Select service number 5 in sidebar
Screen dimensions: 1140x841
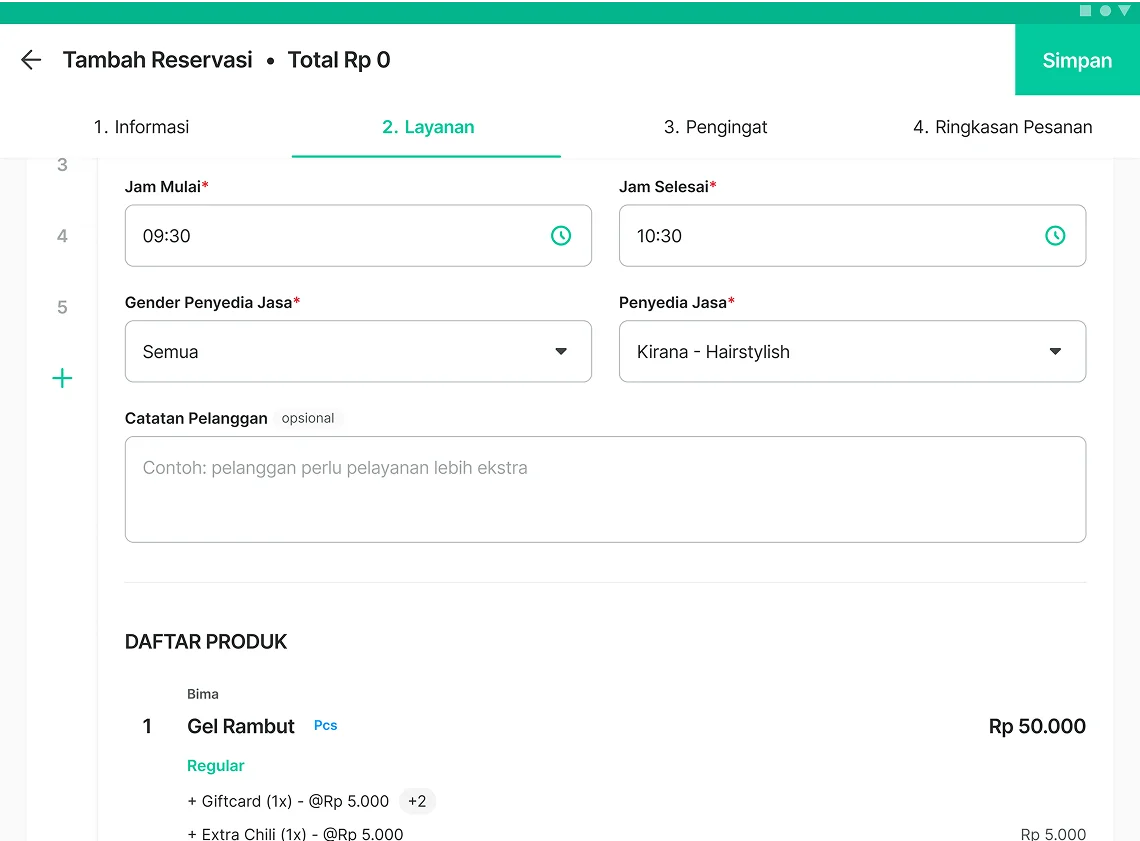[x=62, y=307]
